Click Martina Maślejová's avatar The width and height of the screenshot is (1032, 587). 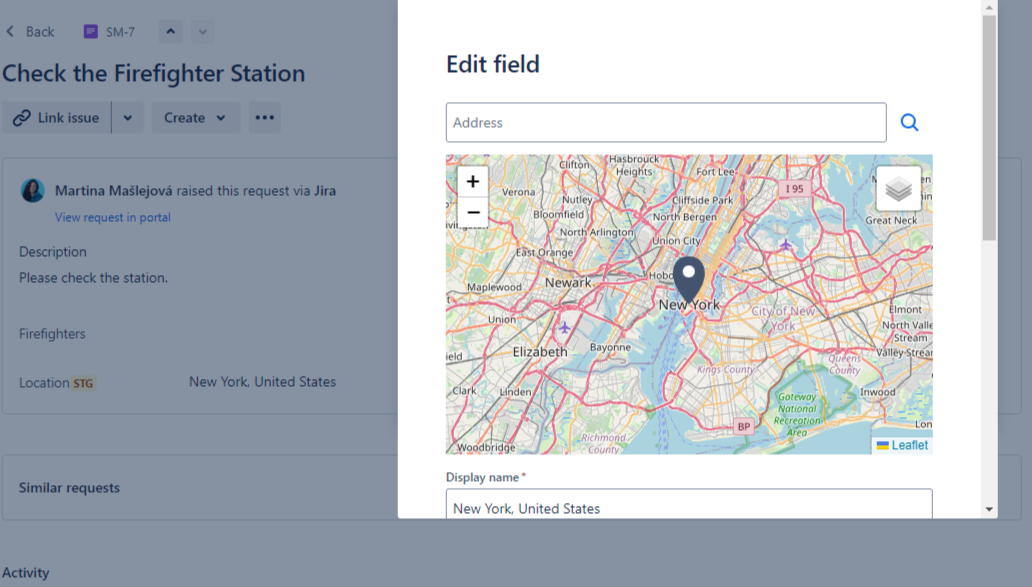point(33,191)
